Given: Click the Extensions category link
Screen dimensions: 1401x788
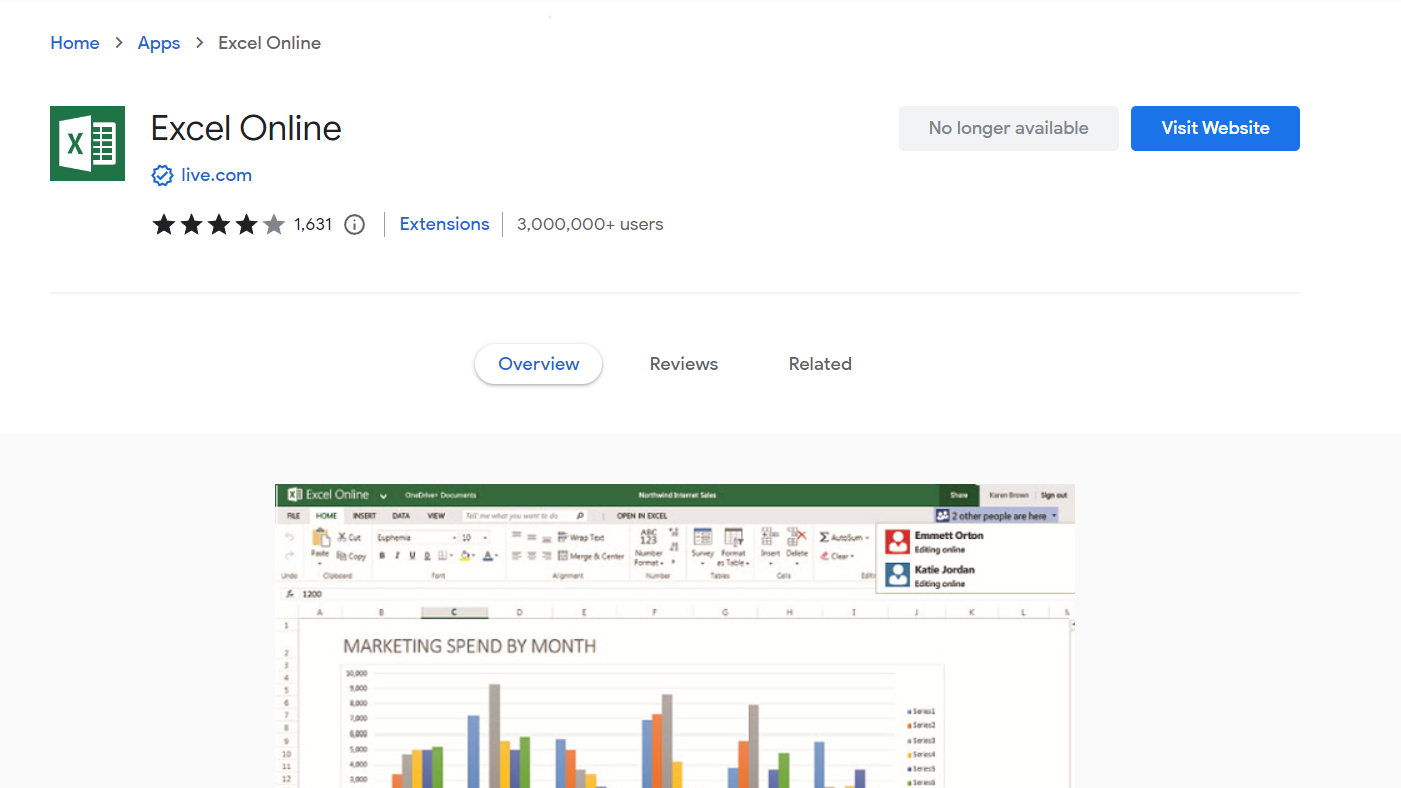Looking at the screenshot, I should (x=444, y=224).
